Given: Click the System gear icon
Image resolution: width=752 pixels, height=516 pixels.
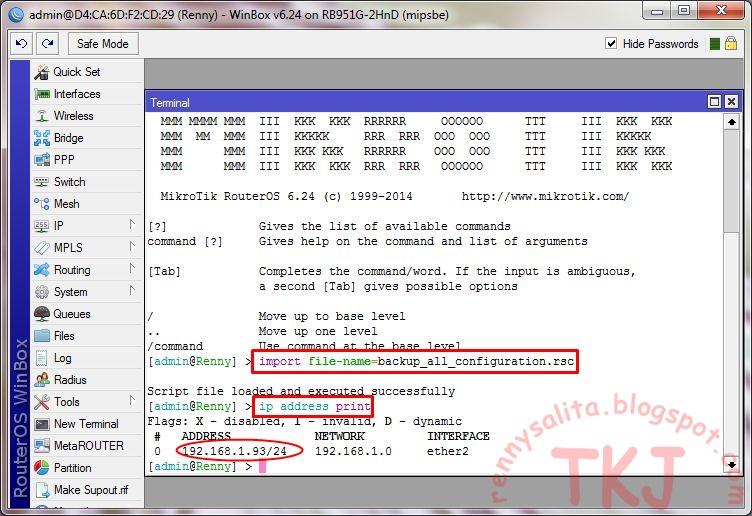Looking at the screenshot, I should click(42, 292).
